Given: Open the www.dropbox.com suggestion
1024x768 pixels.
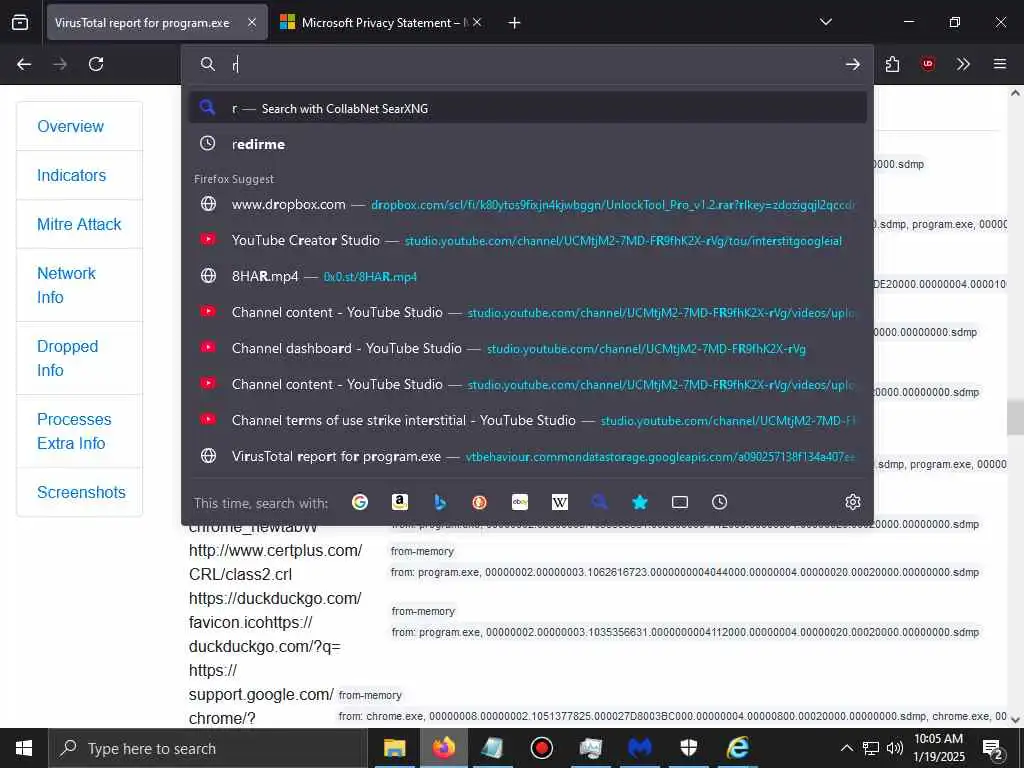Looking at the screenshot, I should point(528,204).
